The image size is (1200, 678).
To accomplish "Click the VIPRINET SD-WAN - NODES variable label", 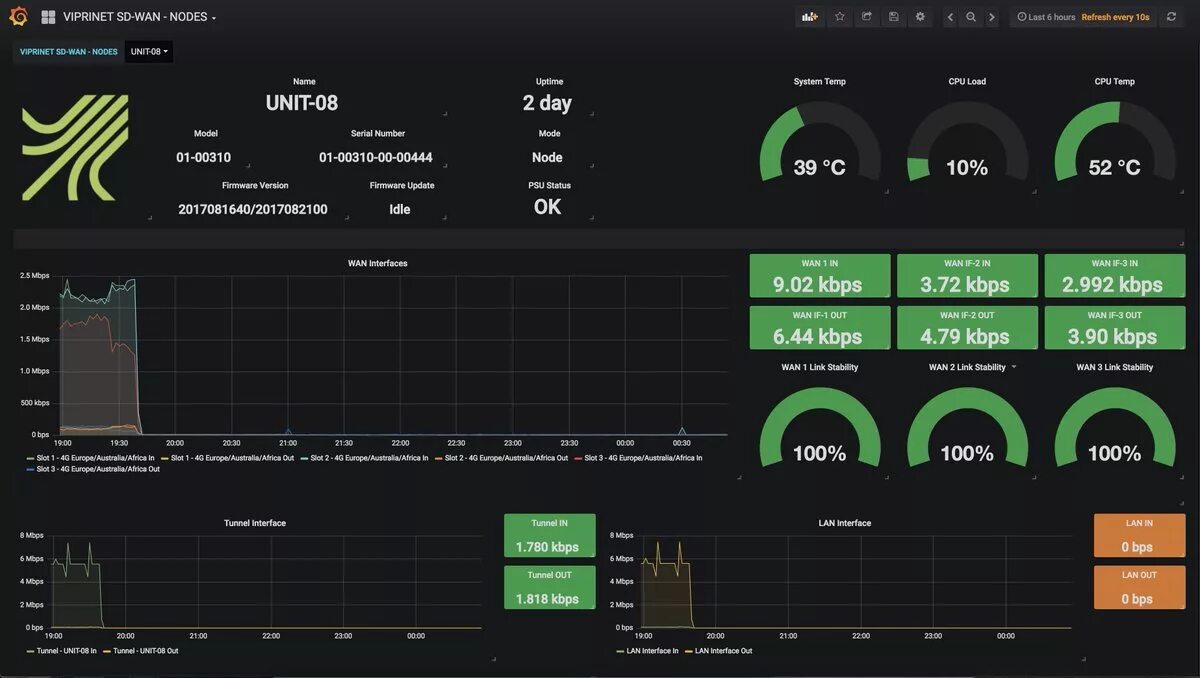I will (69, 51).
